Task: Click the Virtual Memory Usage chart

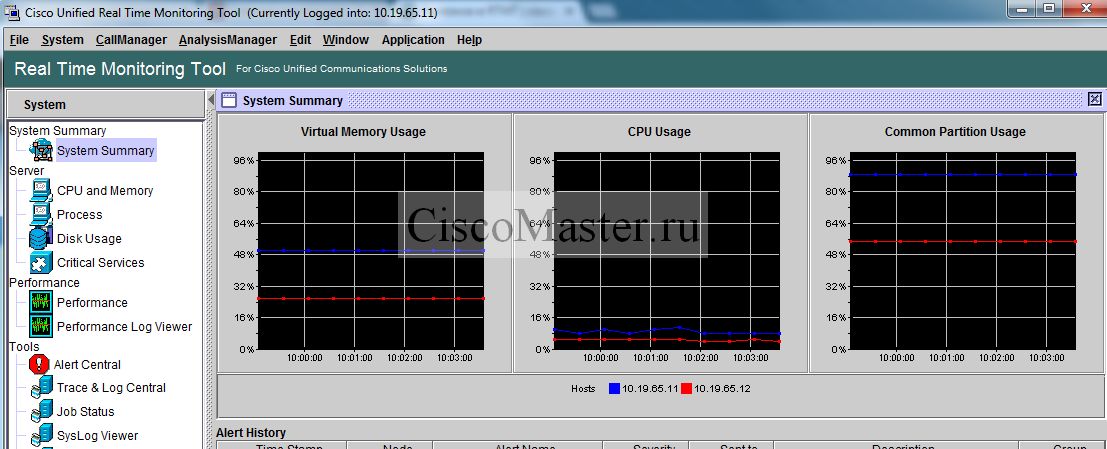Action: 371,251
